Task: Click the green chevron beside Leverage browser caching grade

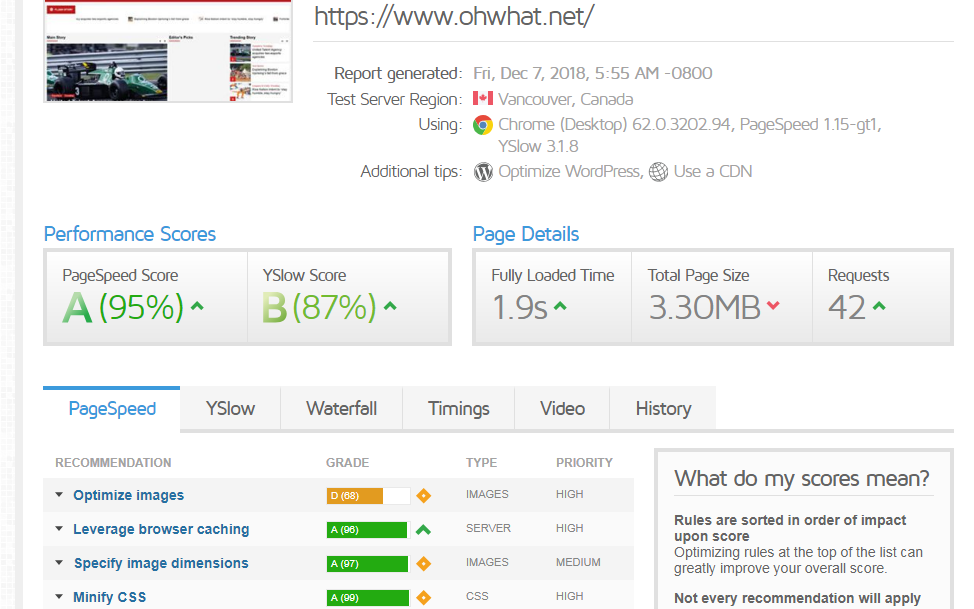Action: coord(423,529)
